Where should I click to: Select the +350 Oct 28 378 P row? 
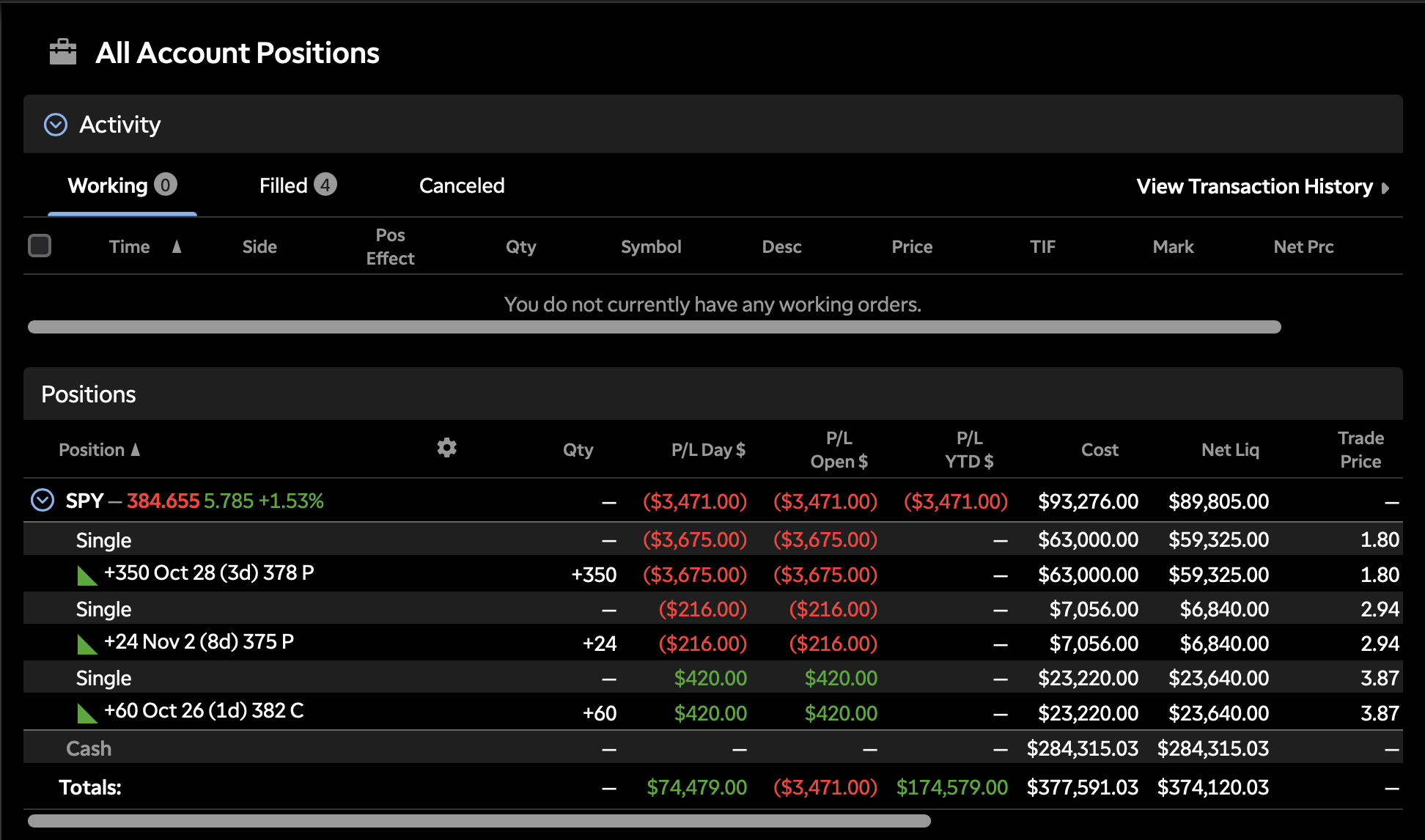tap(209, 573)
